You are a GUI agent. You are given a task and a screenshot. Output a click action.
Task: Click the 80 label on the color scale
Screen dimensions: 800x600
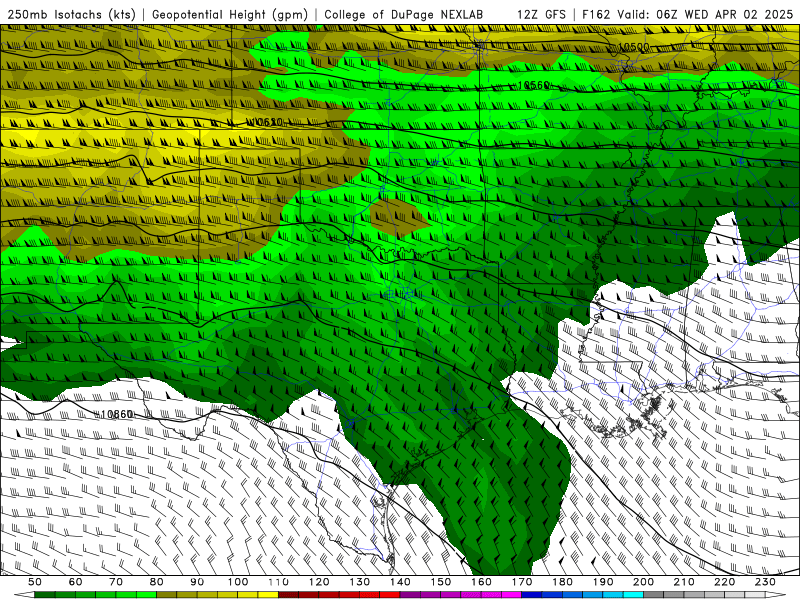pos(157,582)
